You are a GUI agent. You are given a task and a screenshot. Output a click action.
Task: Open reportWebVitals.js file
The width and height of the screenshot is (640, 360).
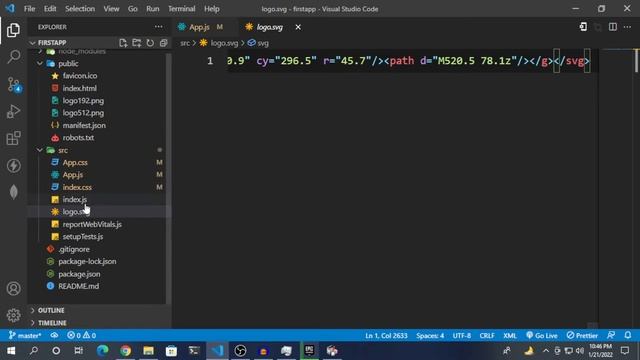(x=92, y=224)
